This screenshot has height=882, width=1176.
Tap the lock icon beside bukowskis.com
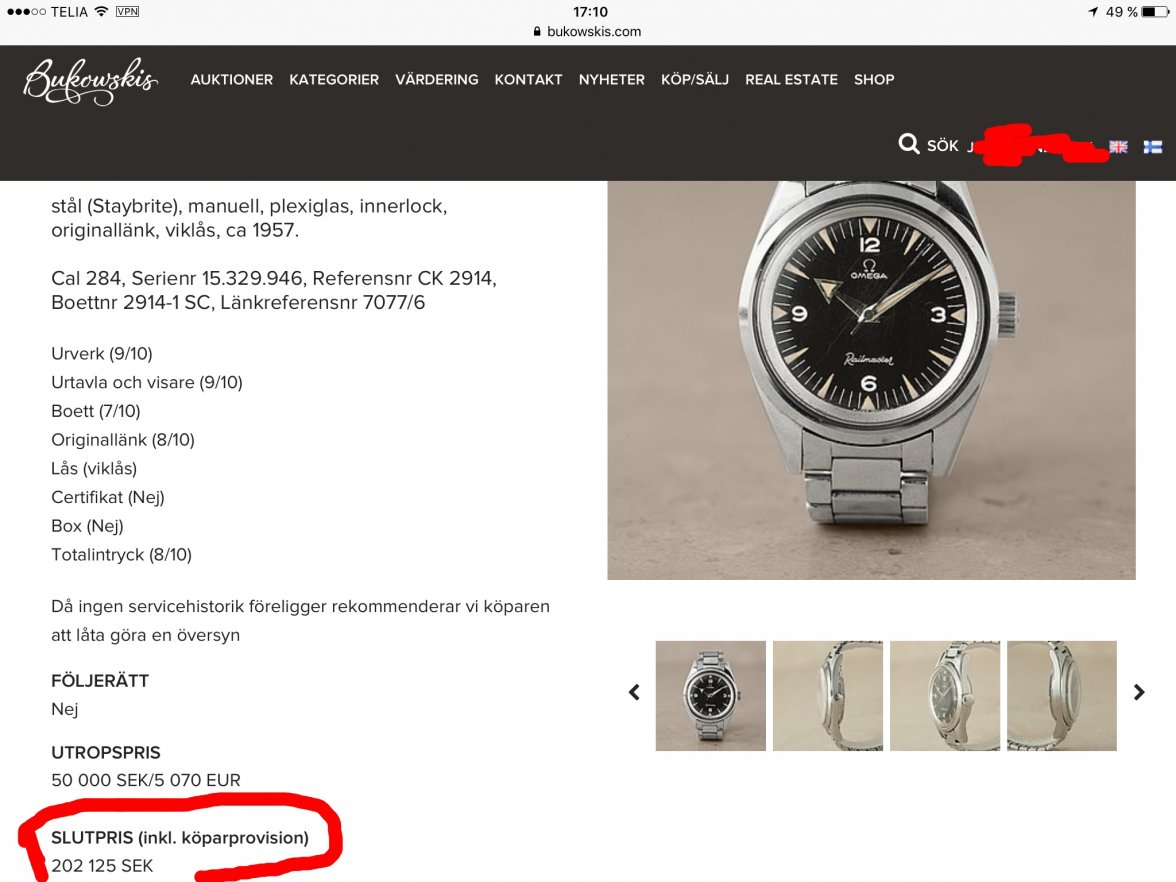click(x=537, y=32)
